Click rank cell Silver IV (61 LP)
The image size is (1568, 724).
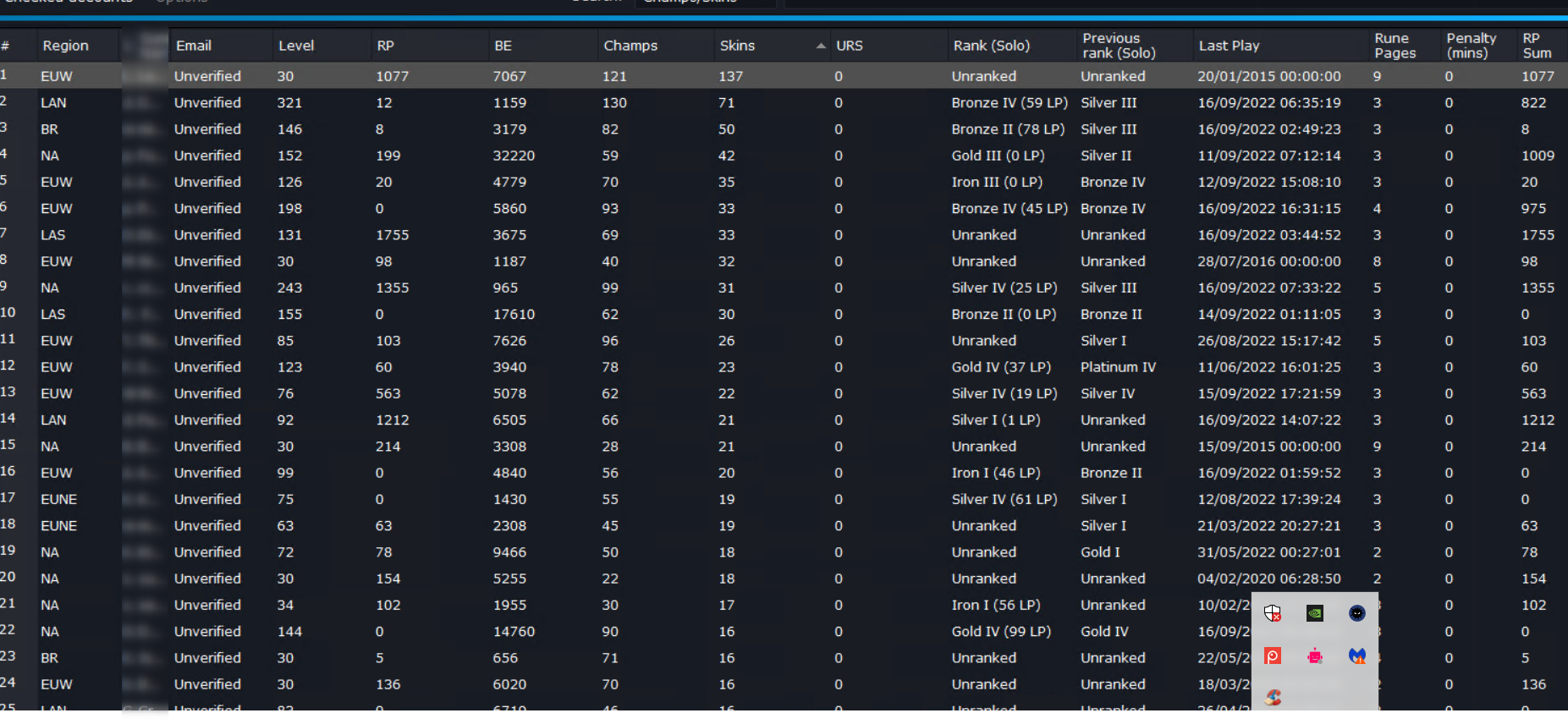(1004, 499)
